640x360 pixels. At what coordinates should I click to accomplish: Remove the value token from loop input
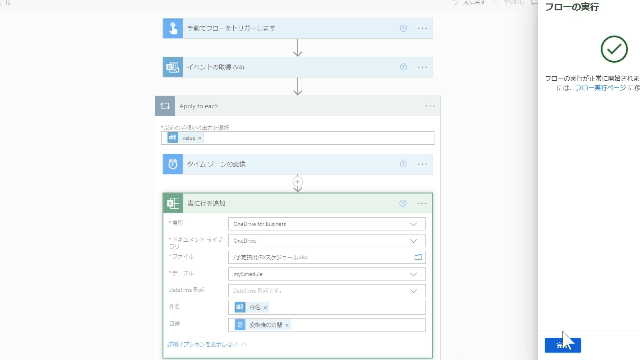click(200, 138)
